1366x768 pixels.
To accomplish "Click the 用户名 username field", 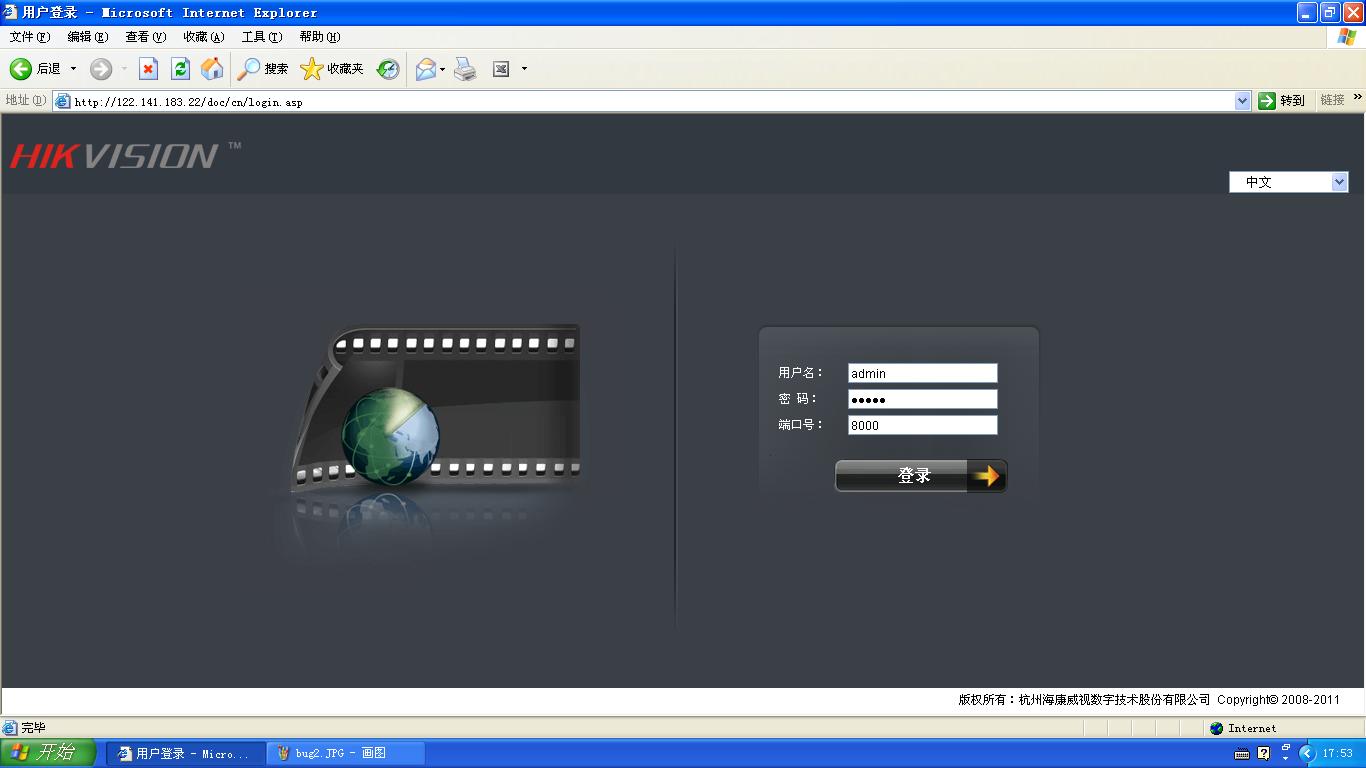I will pos(923,373).
